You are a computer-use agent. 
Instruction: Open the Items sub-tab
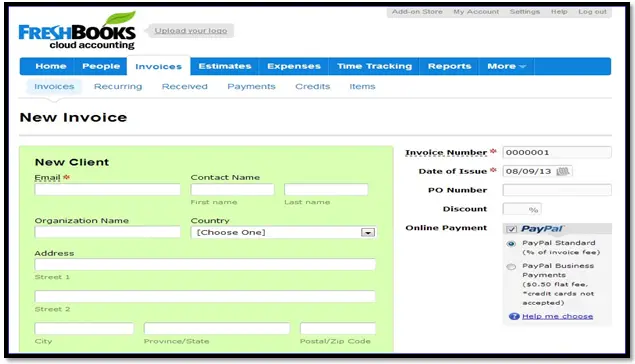coord(362,87)
